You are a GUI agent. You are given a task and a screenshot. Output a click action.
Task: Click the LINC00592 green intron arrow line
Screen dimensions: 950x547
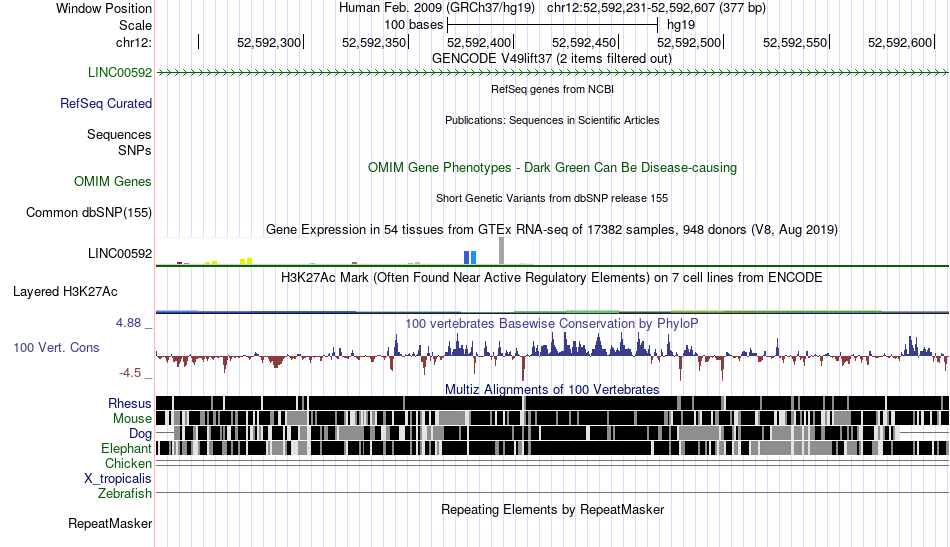coord(552,73)
